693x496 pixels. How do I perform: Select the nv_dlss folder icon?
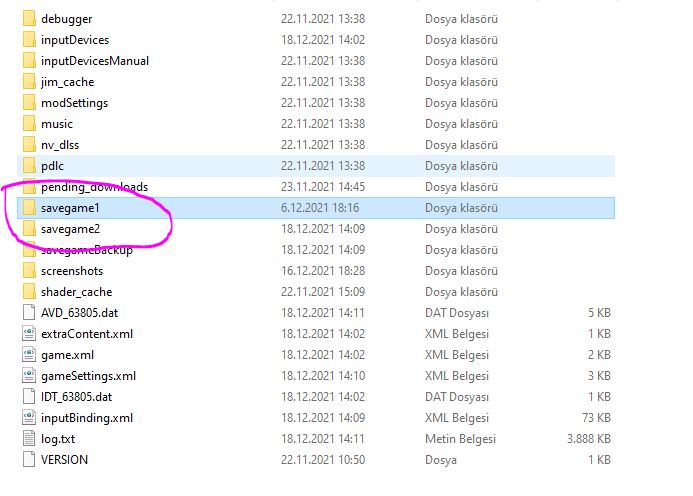tap(29, 145)
